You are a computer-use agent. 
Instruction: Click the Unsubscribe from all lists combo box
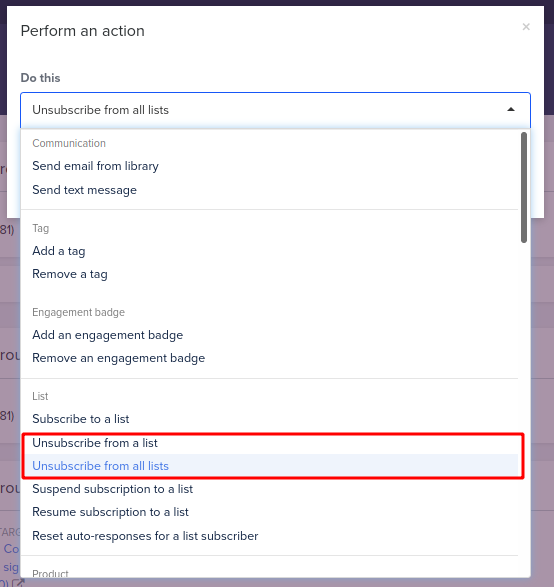tap(276, 110)
